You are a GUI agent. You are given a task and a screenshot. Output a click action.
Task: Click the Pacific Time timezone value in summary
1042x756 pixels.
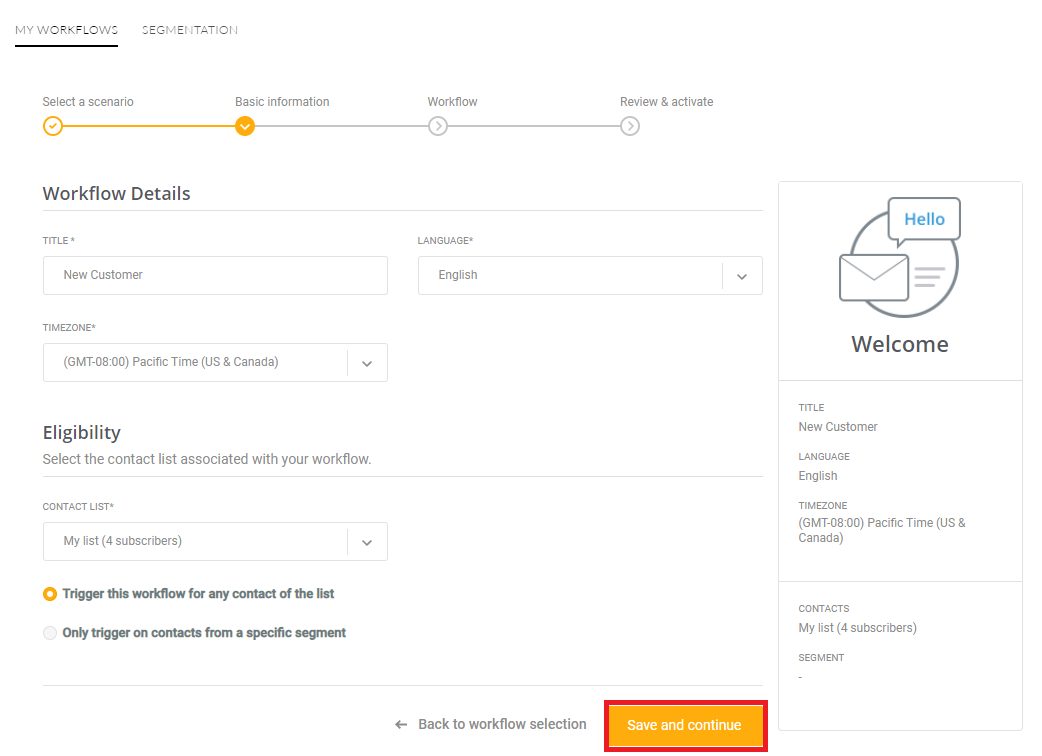point(882,530)
